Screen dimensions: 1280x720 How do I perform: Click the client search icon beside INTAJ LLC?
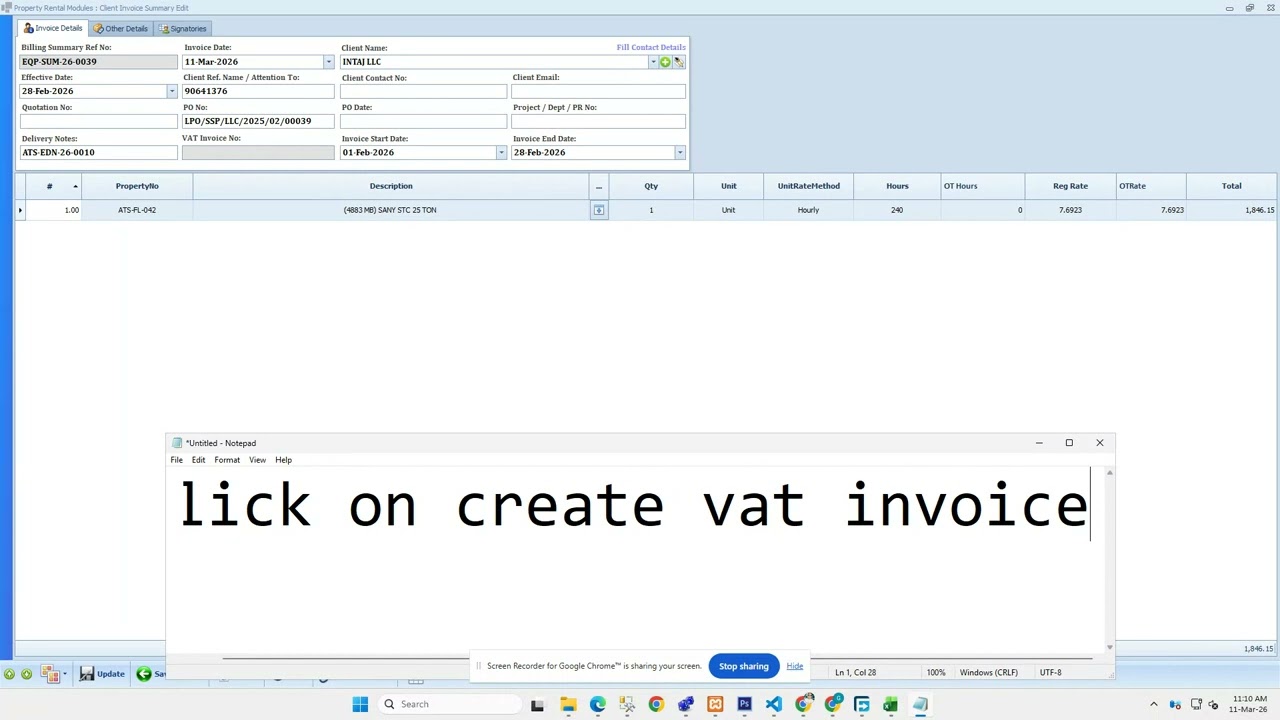click(678, 62)
